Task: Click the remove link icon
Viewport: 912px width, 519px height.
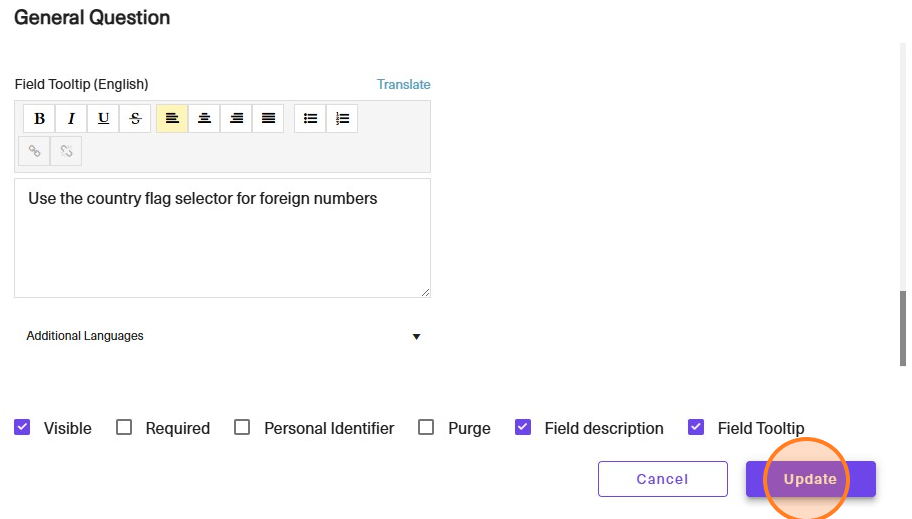Action: [x=66, y=151]
